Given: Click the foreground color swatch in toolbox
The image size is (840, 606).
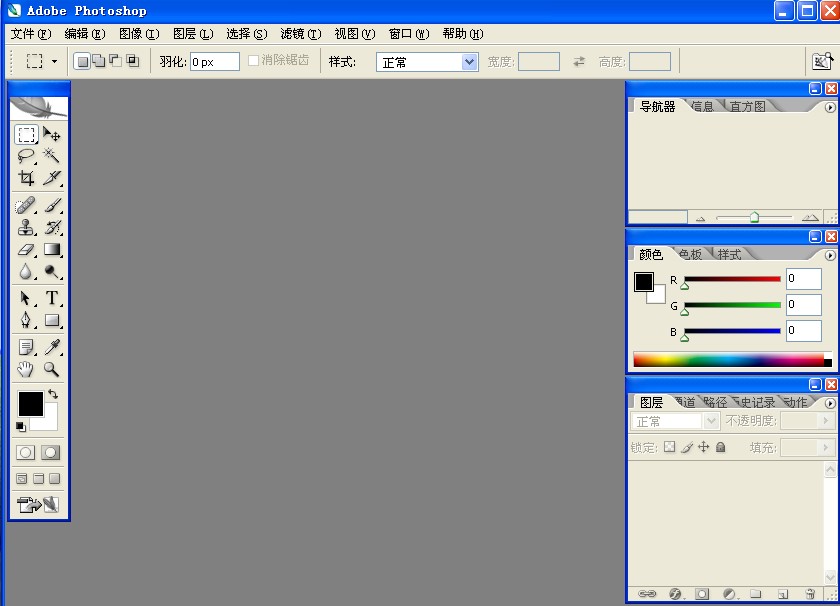Looking at the screenshot, I should (x=31, y=403).
